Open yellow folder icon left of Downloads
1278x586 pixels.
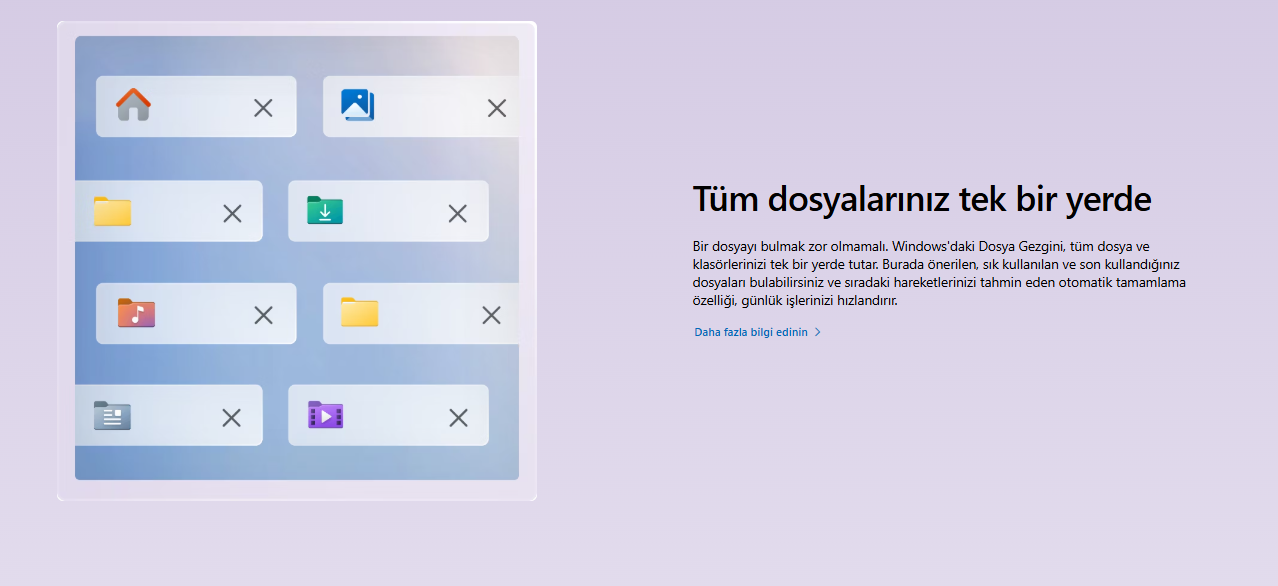pos(112,211)
